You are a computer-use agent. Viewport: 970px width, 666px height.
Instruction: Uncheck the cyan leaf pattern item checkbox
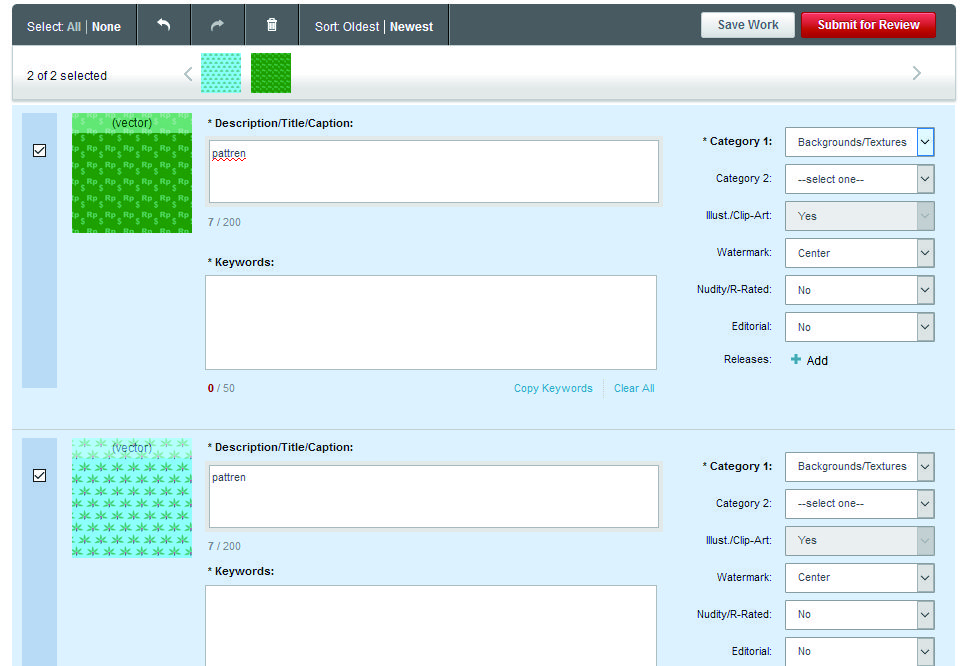click(40, 475)
